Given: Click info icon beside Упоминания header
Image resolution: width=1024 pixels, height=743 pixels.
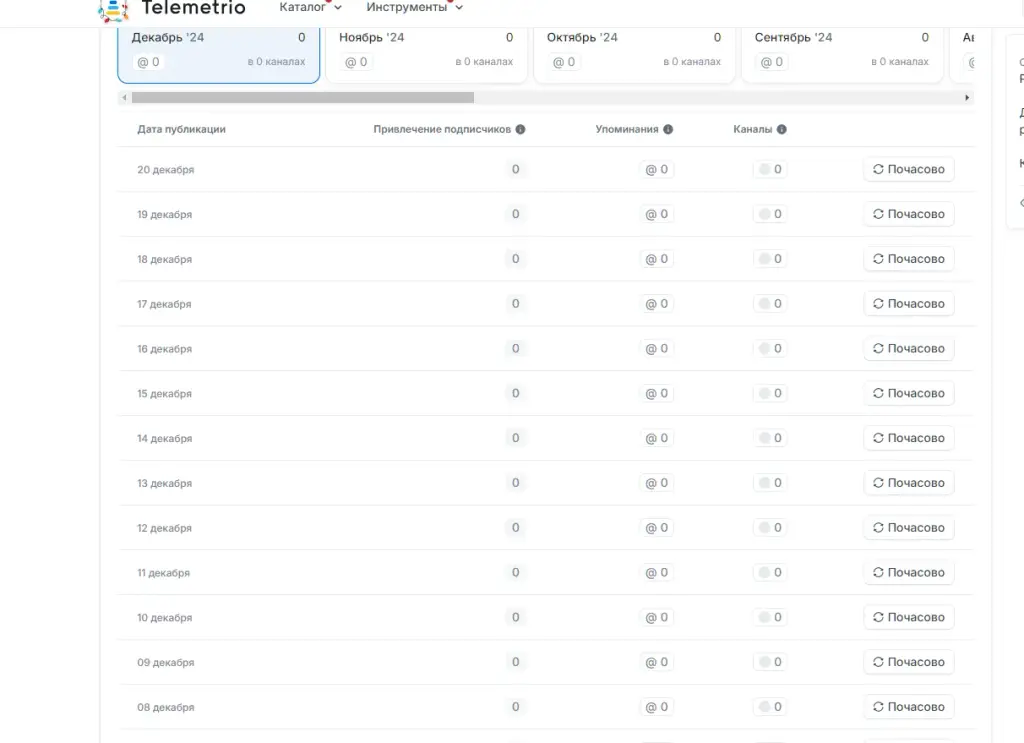Looking at the screenshot, I should (x=668, y=129).
